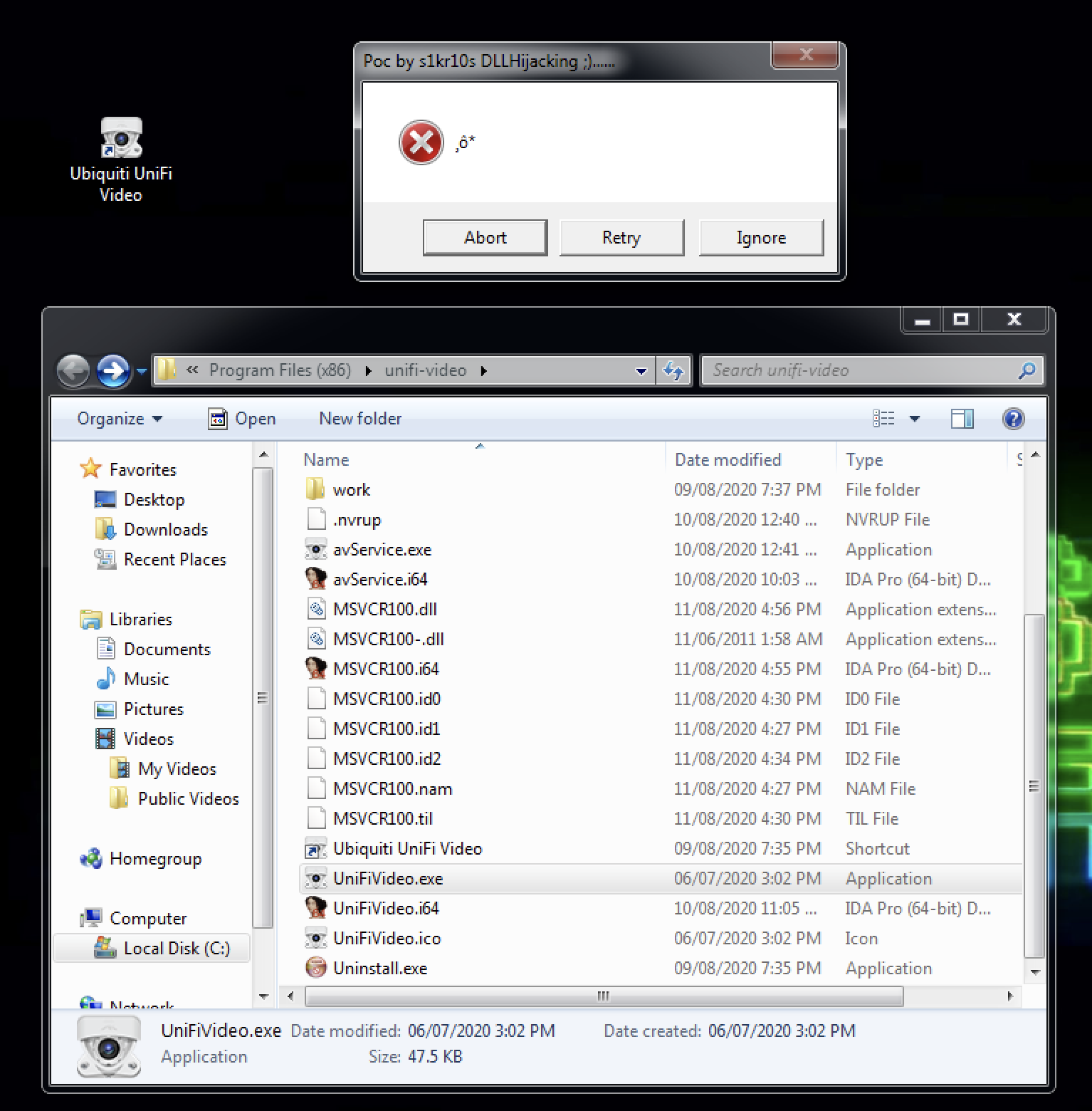
Task: Open the Ubiquiti UniFi Video desktop shortcut
Action: click(121, 160)
